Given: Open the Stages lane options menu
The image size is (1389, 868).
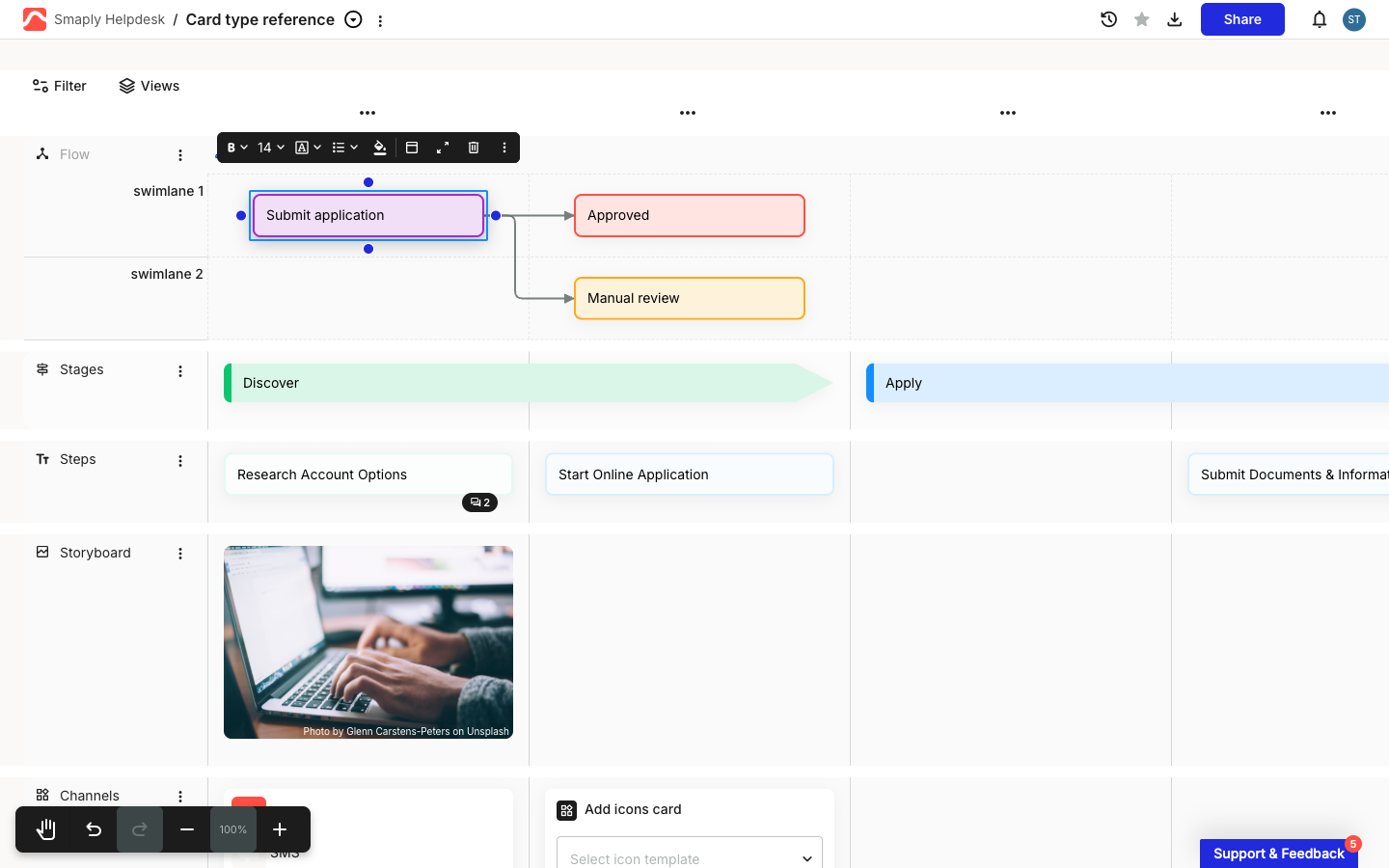Looking at the screenshot, I should click(180, 371).
